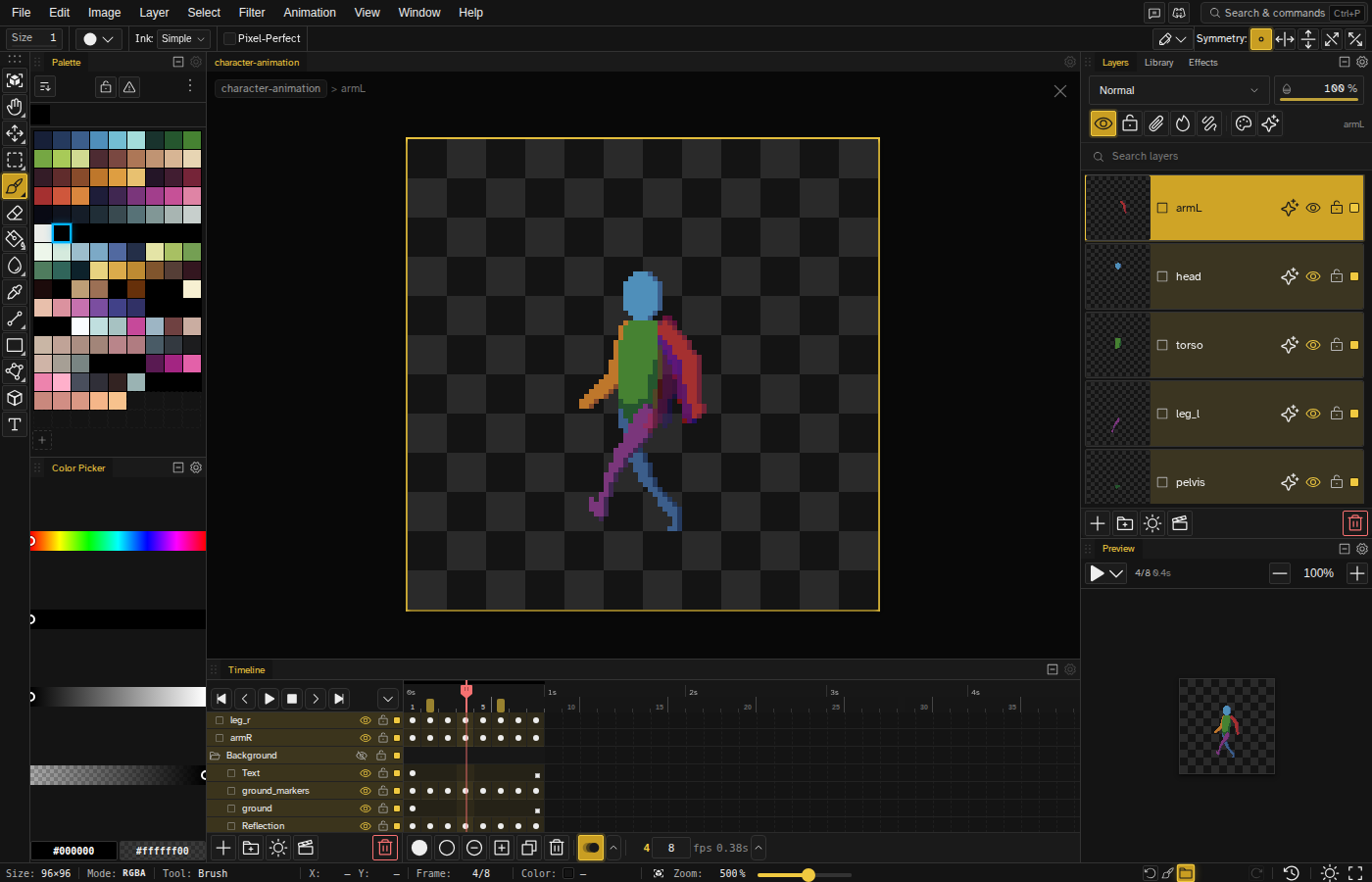
Task: Click the red delete layer trash icon in Layers panel
Action: [x=1355, y=523]
